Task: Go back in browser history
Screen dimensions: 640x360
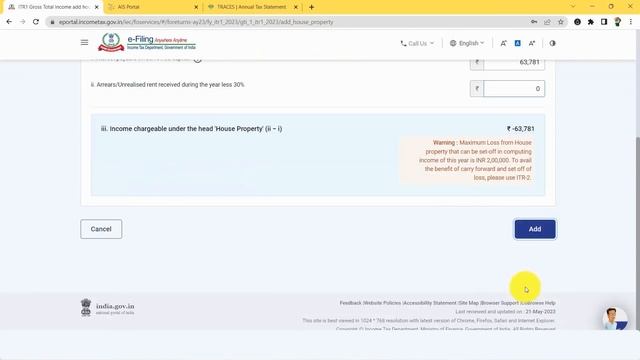Action: click(9, 22)
